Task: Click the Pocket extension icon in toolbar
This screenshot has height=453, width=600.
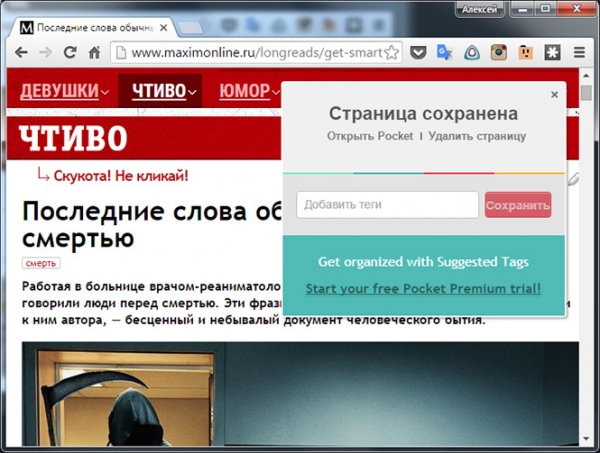Action: click(x=419, y=52)
